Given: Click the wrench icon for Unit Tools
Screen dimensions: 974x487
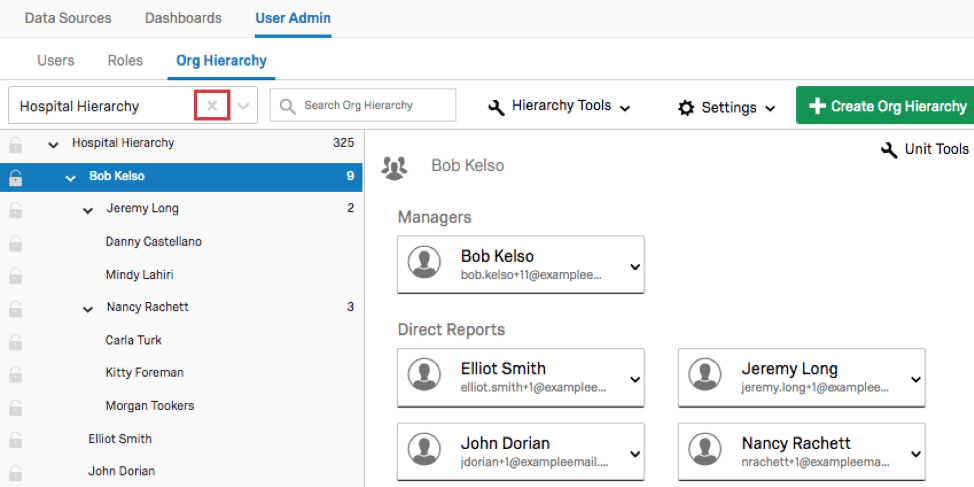Looking at the screenshot, I should [888, 149].
